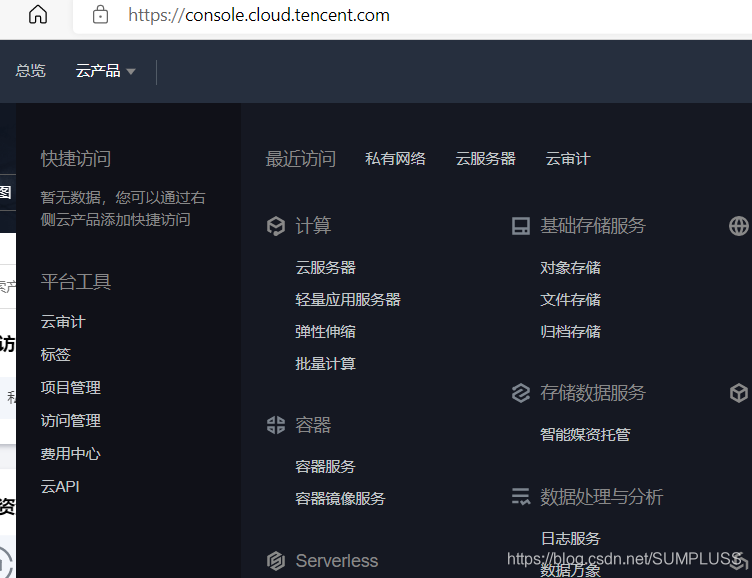Screen dimensions: 752x578
Task: Open 标签 platform tool
Action: point(56,355)
